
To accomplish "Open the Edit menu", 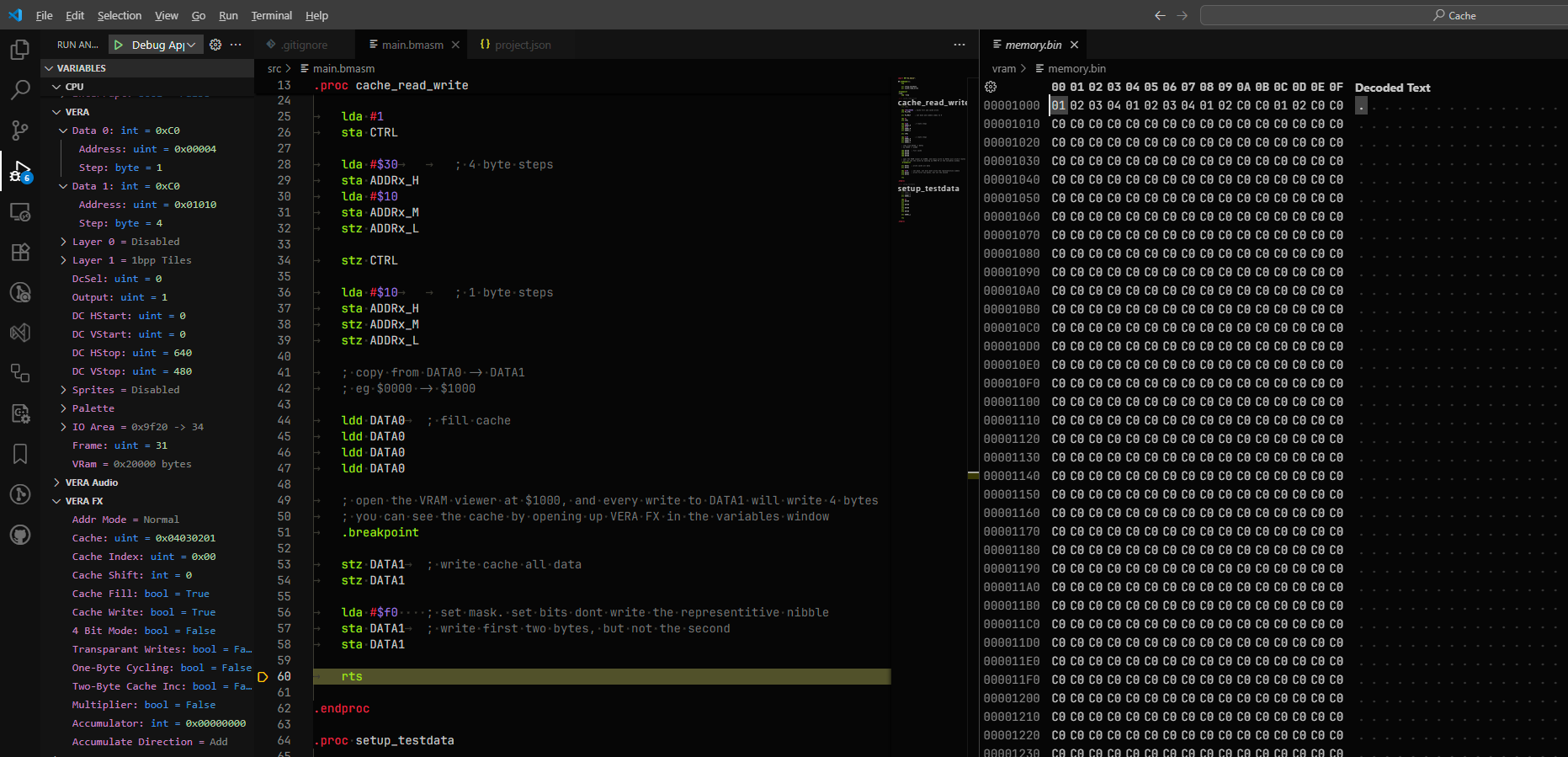I will click(75, 15).
